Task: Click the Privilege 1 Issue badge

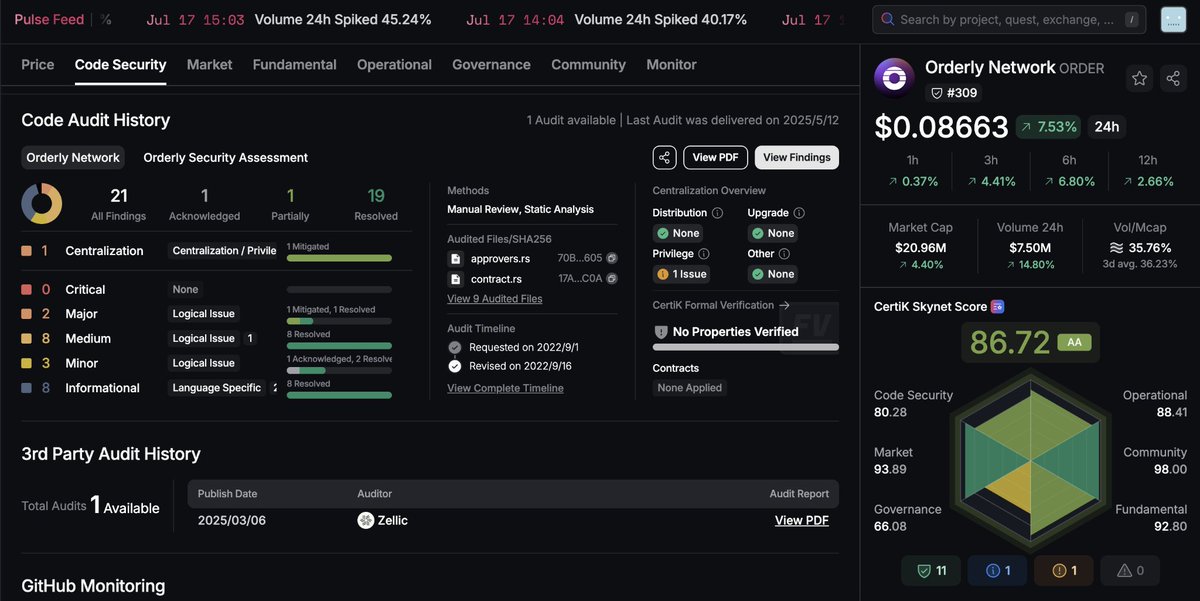Action: pyautogui.click(x=682, y=274)
